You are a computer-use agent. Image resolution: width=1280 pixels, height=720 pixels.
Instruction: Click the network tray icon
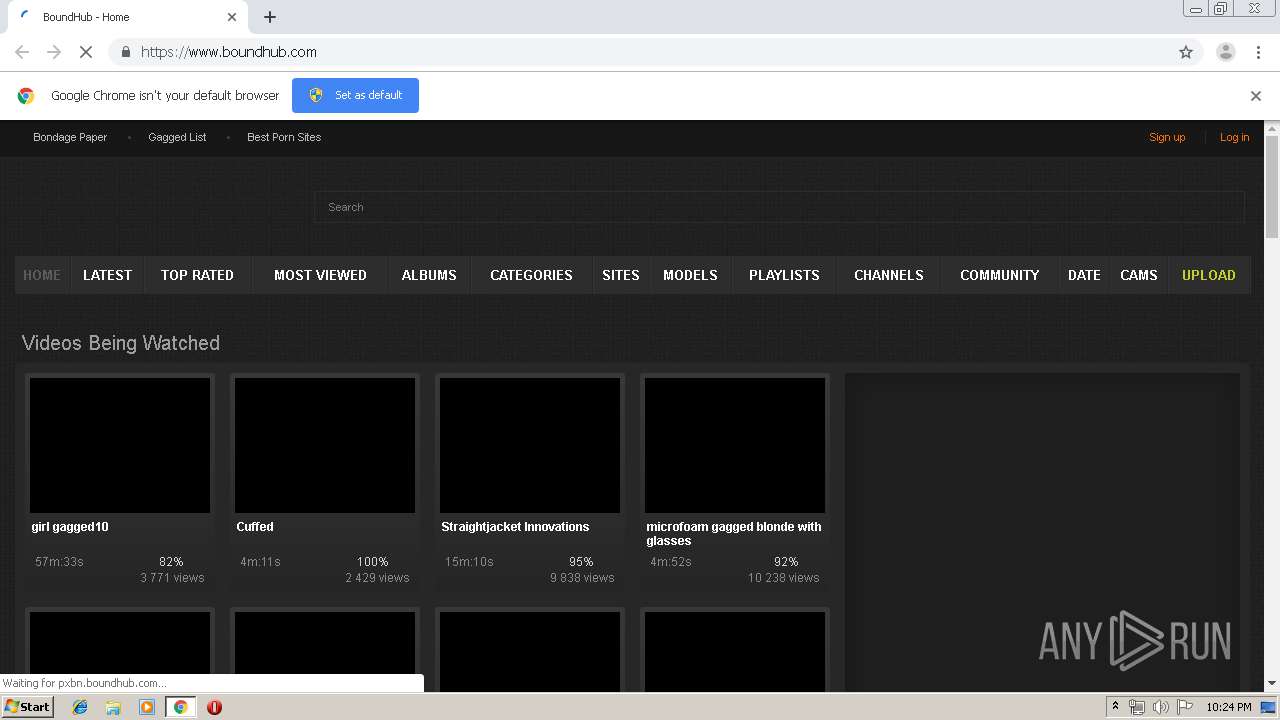click(1137, 707)
